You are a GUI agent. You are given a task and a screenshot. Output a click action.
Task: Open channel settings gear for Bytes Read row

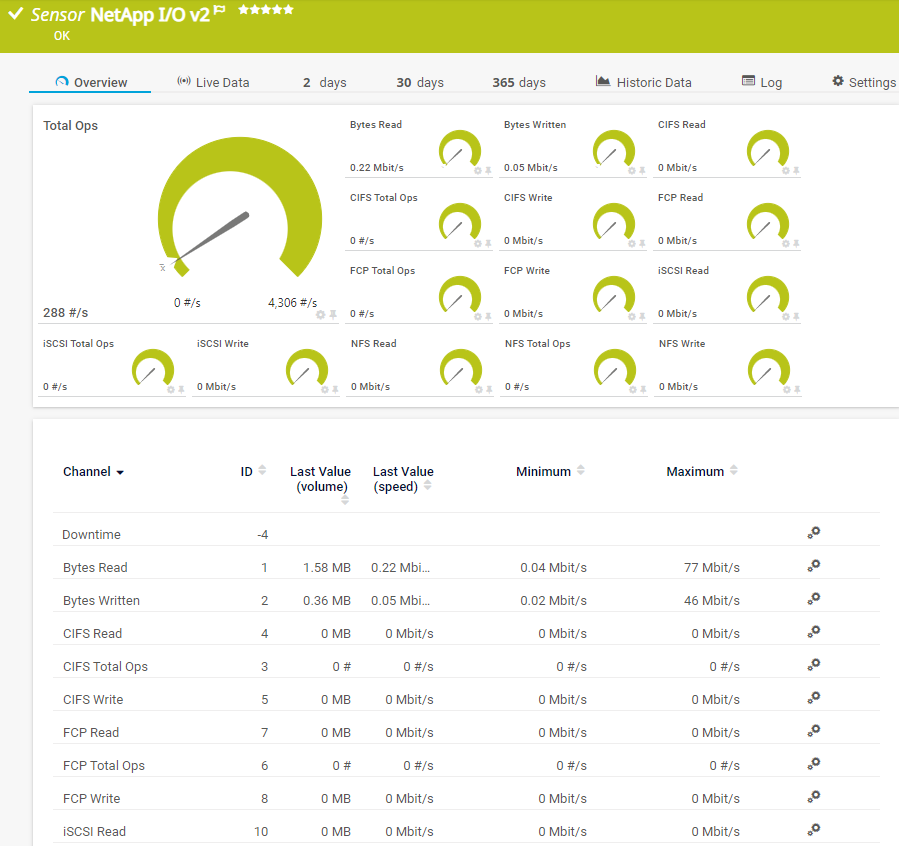(x=814, y=566)
